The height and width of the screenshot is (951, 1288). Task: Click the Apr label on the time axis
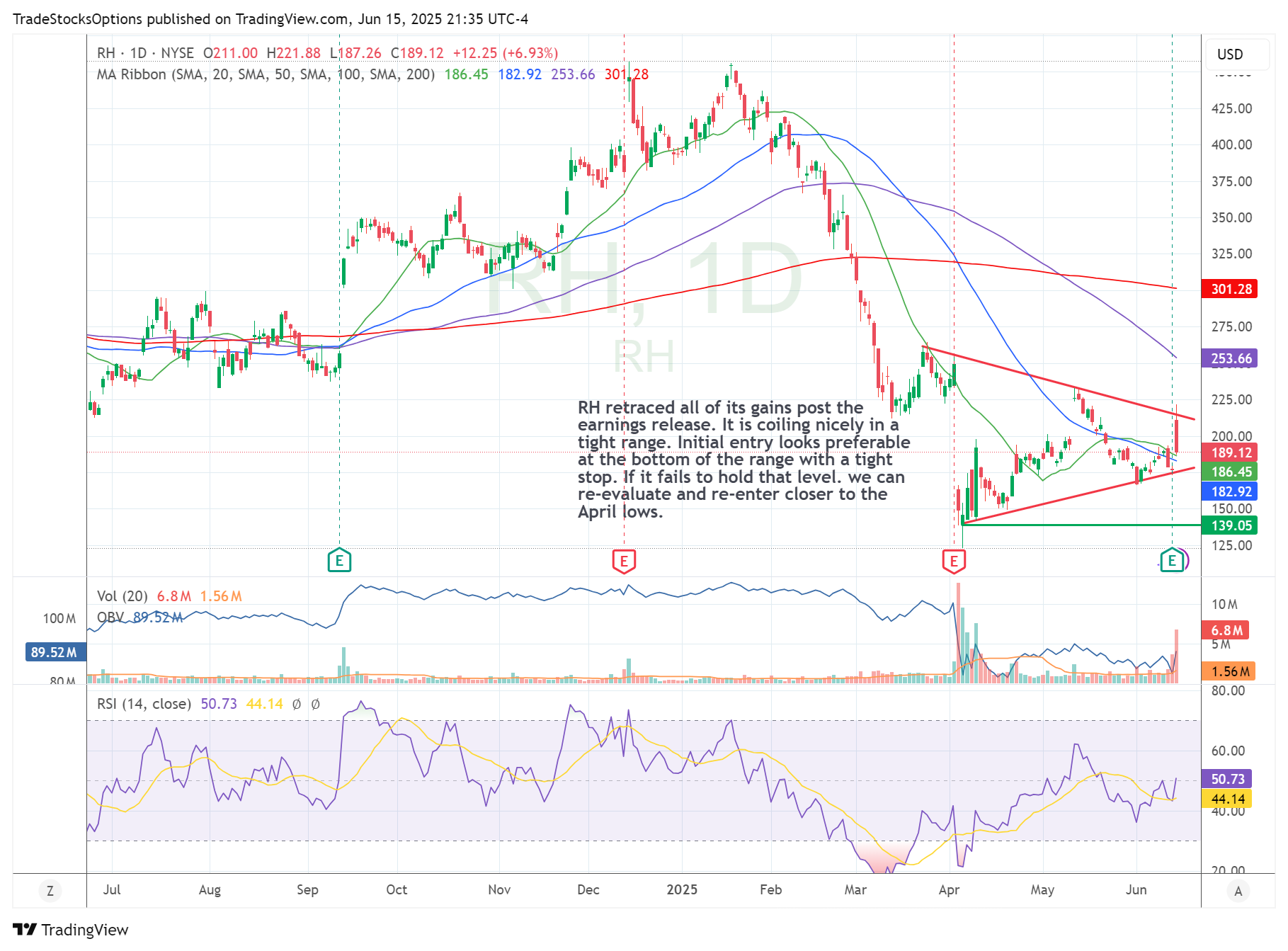pos(949,890)
